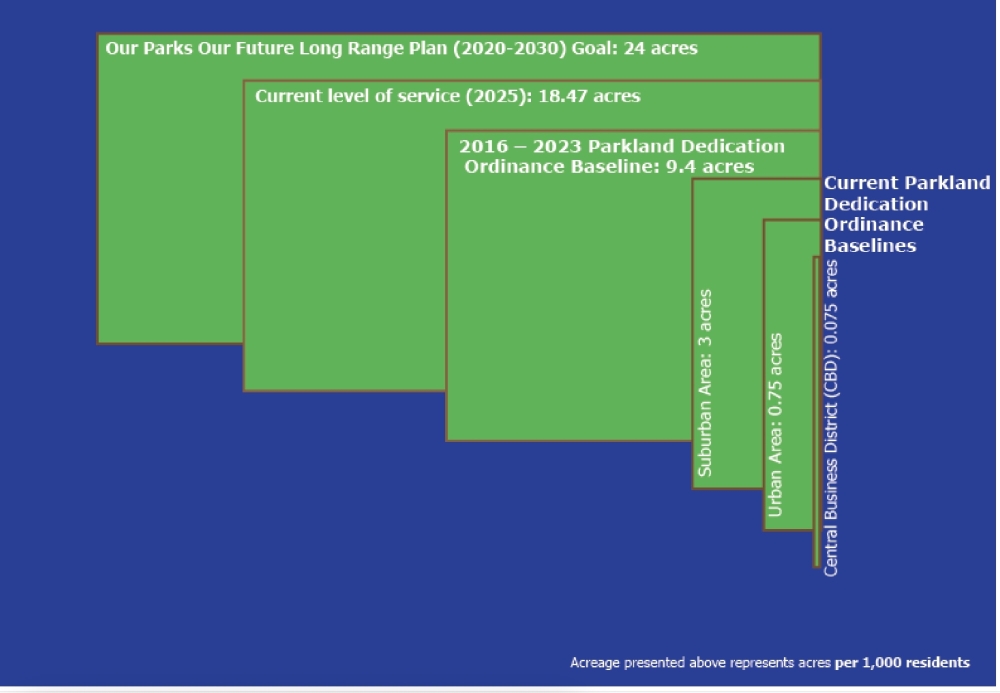Click the (2020-2030) date range text
1000x693 pixels.
(509, 48)
